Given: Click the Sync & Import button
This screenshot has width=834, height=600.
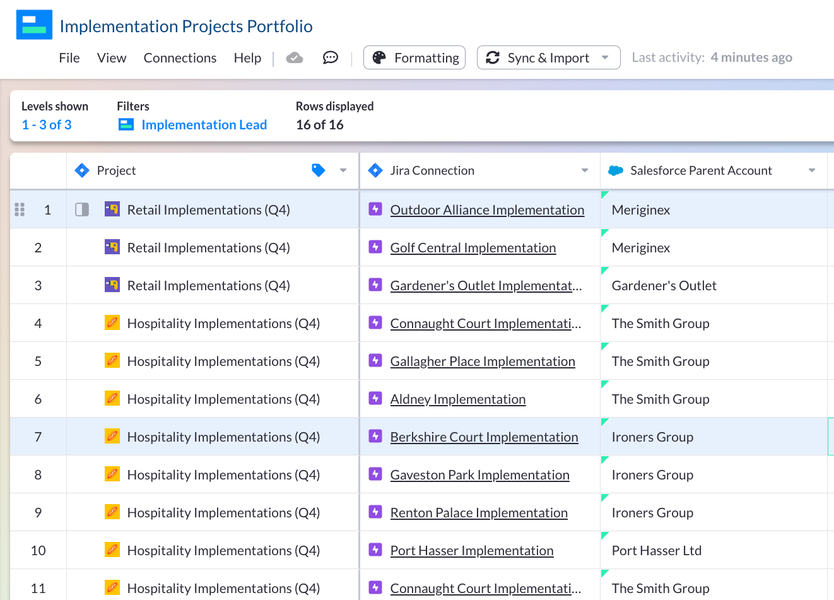Looking at the screenshot, I should 548,57.
